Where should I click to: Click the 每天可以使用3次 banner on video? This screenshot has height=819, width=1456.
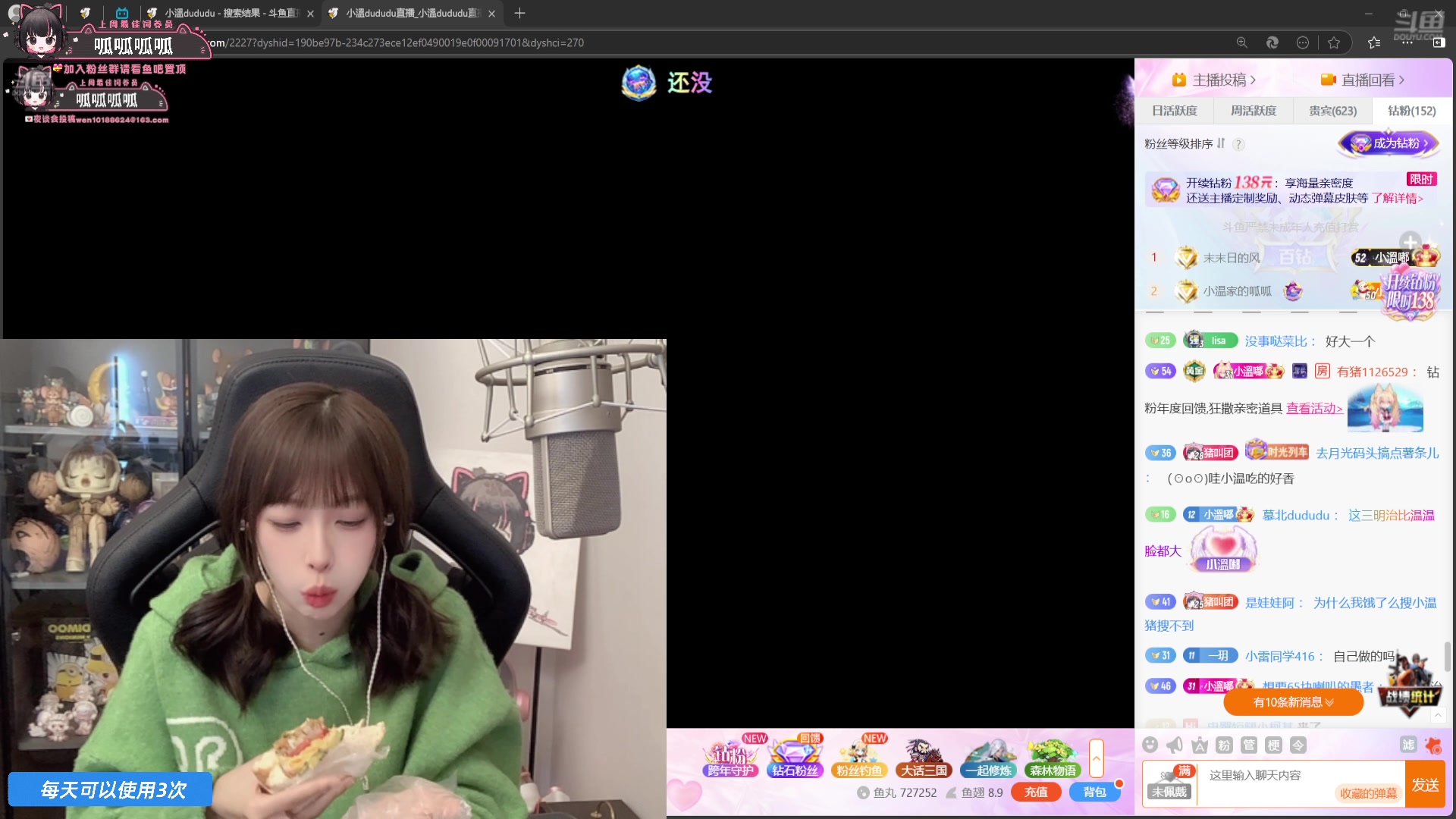pyautogui.click(x=111, y=790)
